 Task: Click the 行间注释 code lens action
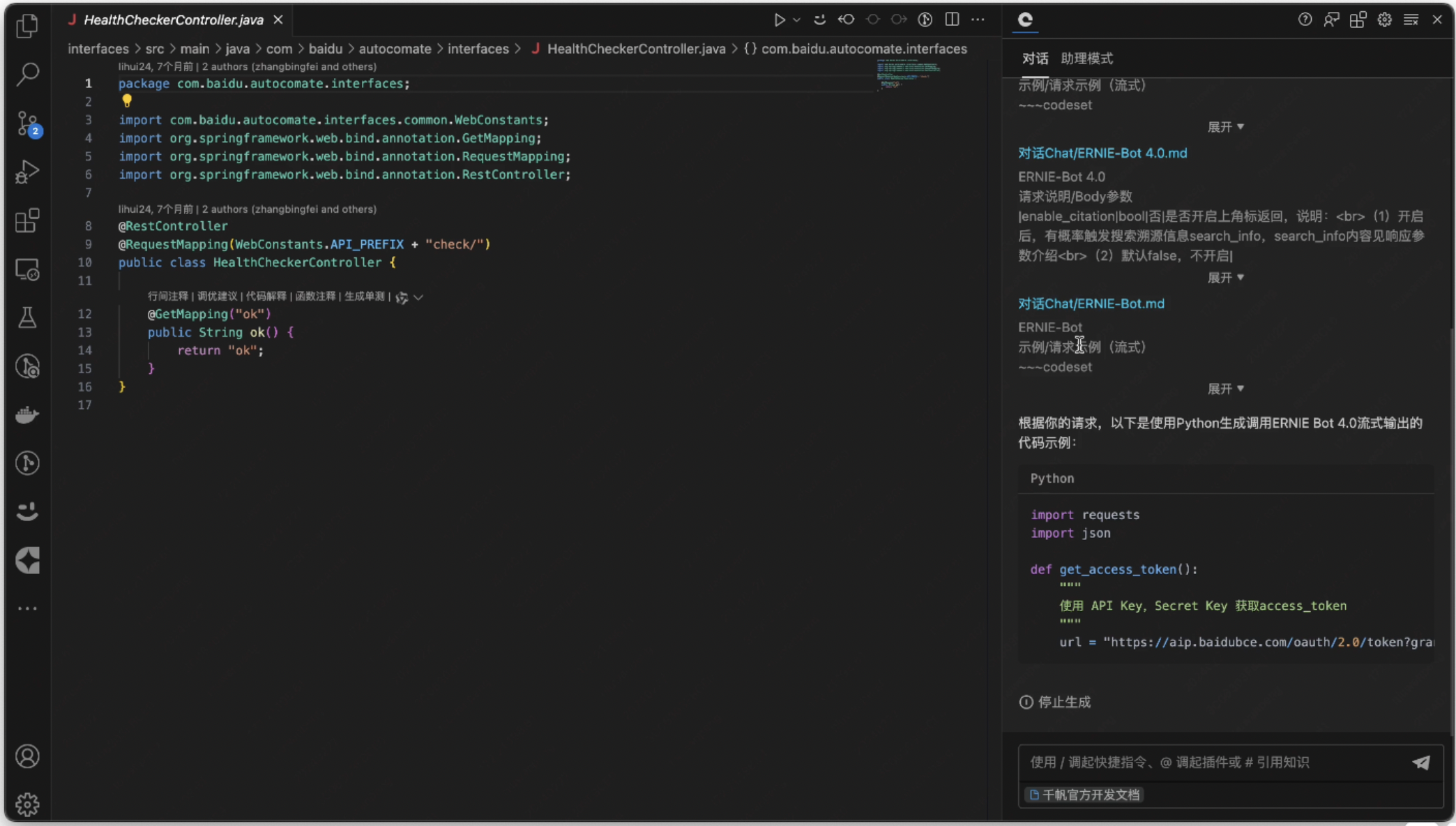pyautogui.click(x=168, y=296)
